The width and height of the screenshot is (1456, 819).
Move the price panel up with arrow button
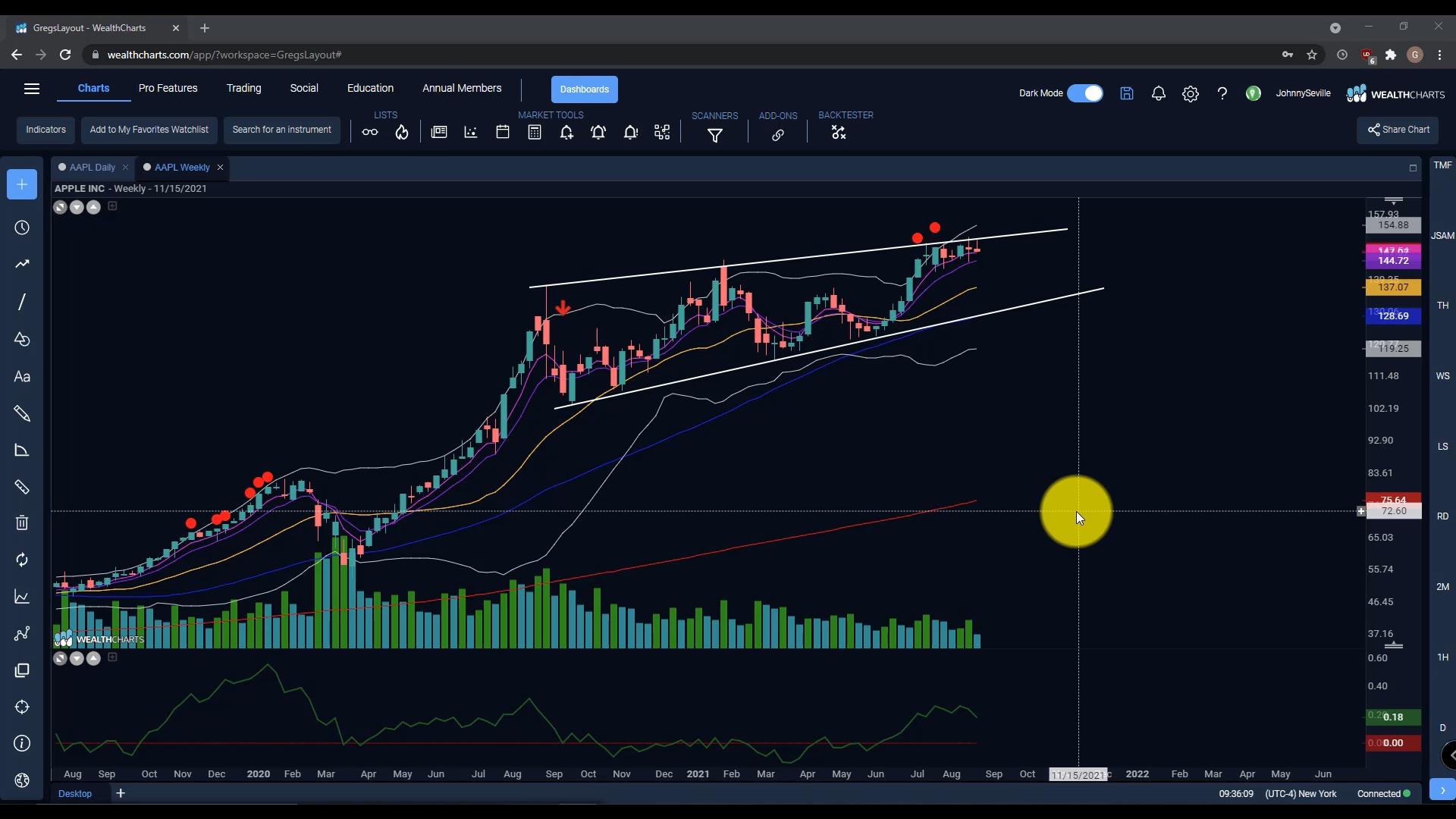pos(93,207)
